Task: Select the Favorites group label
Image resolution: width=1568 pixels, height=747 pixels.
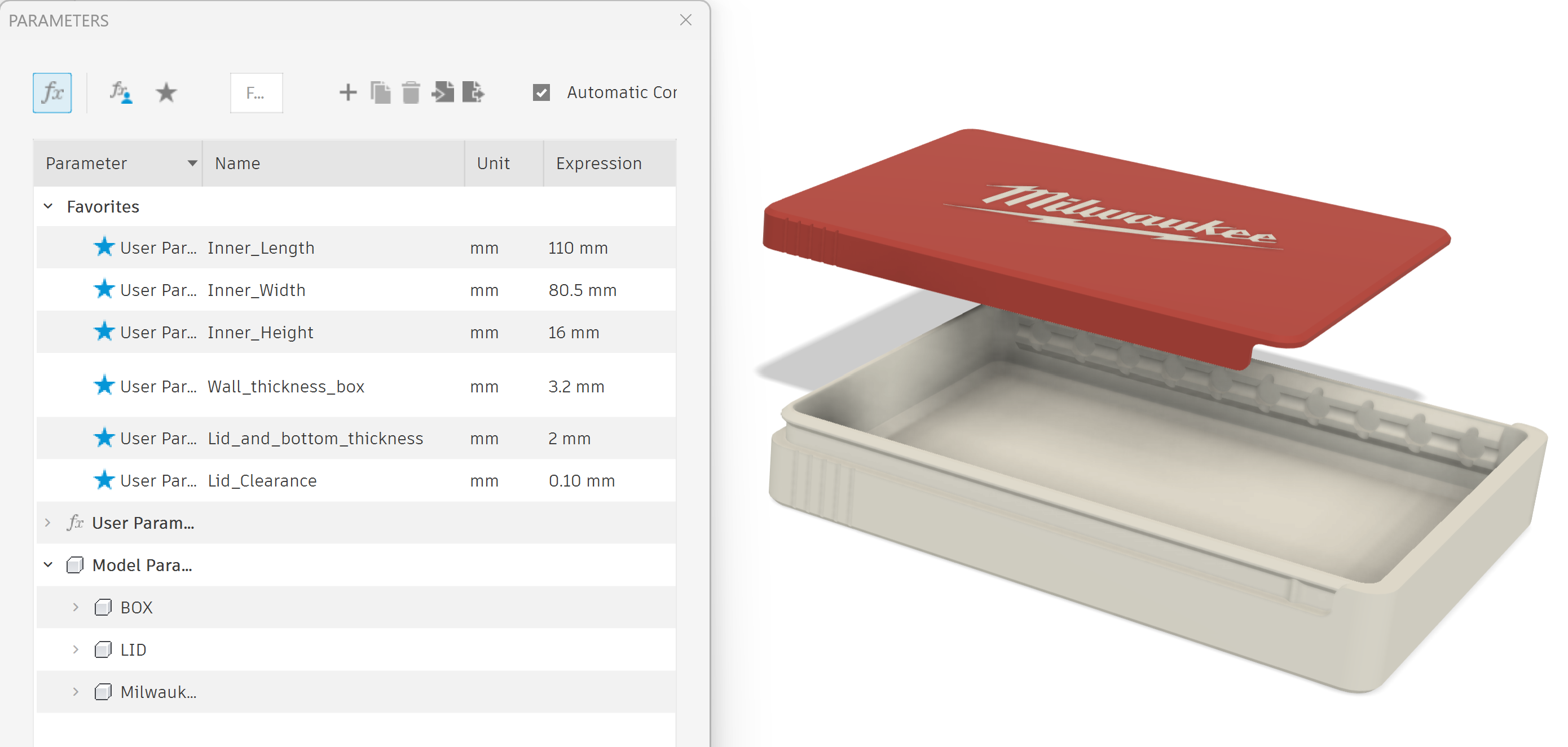Action: [103, 207]
